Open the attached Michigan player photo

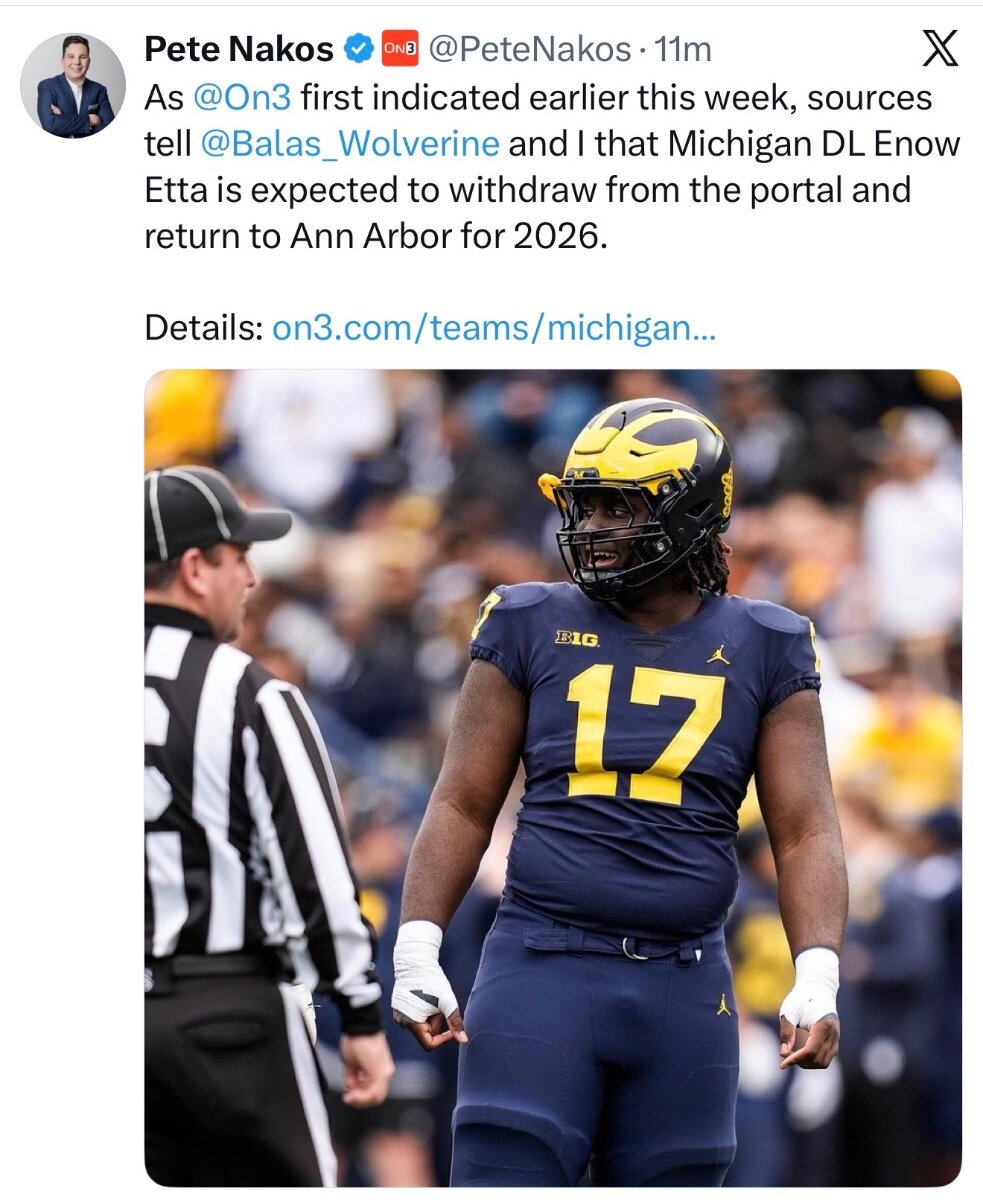[x=553, y=778]
